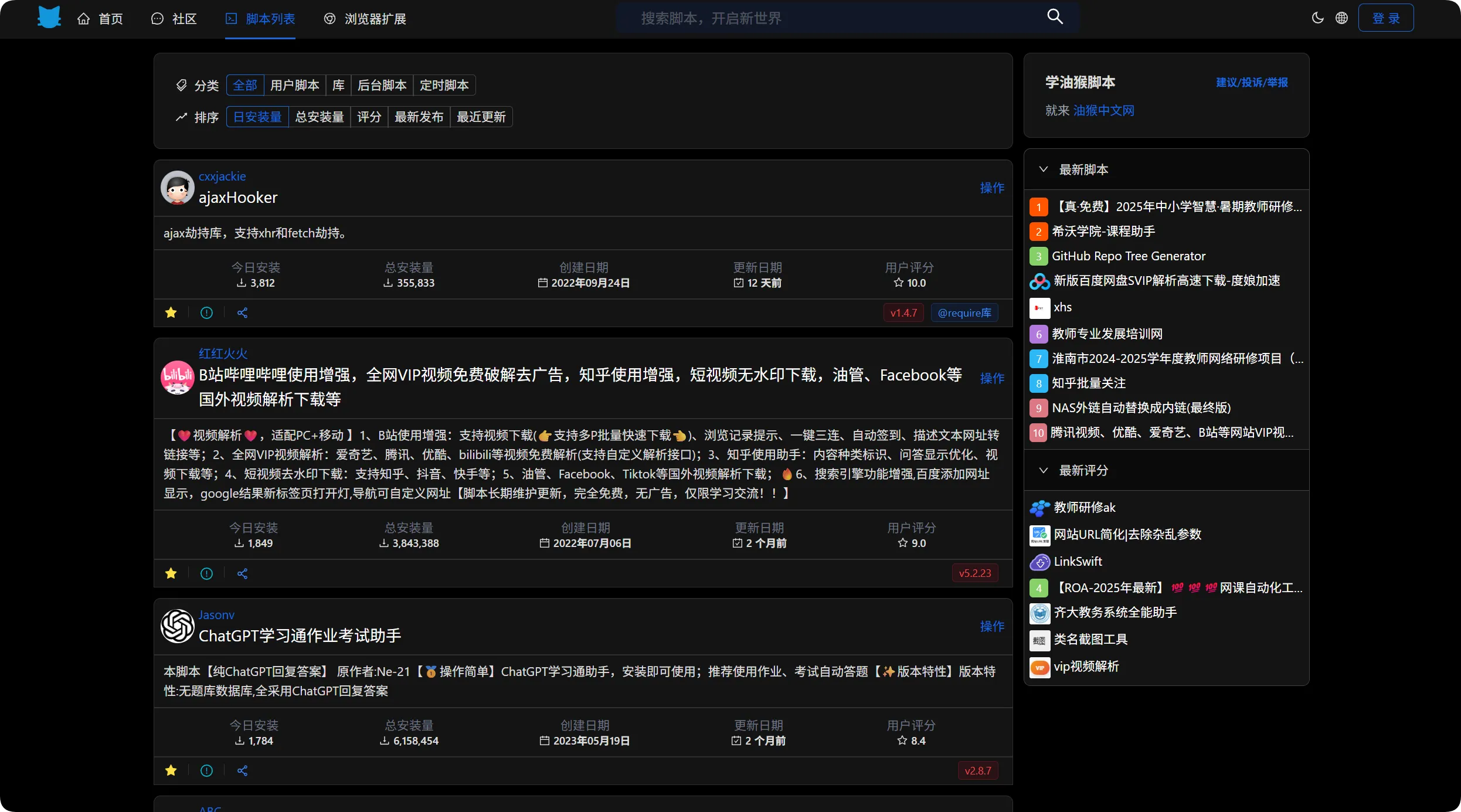1461x812 pixels.
Task: Open info icon on 红红火火's script
Action: tap(206, 573)
